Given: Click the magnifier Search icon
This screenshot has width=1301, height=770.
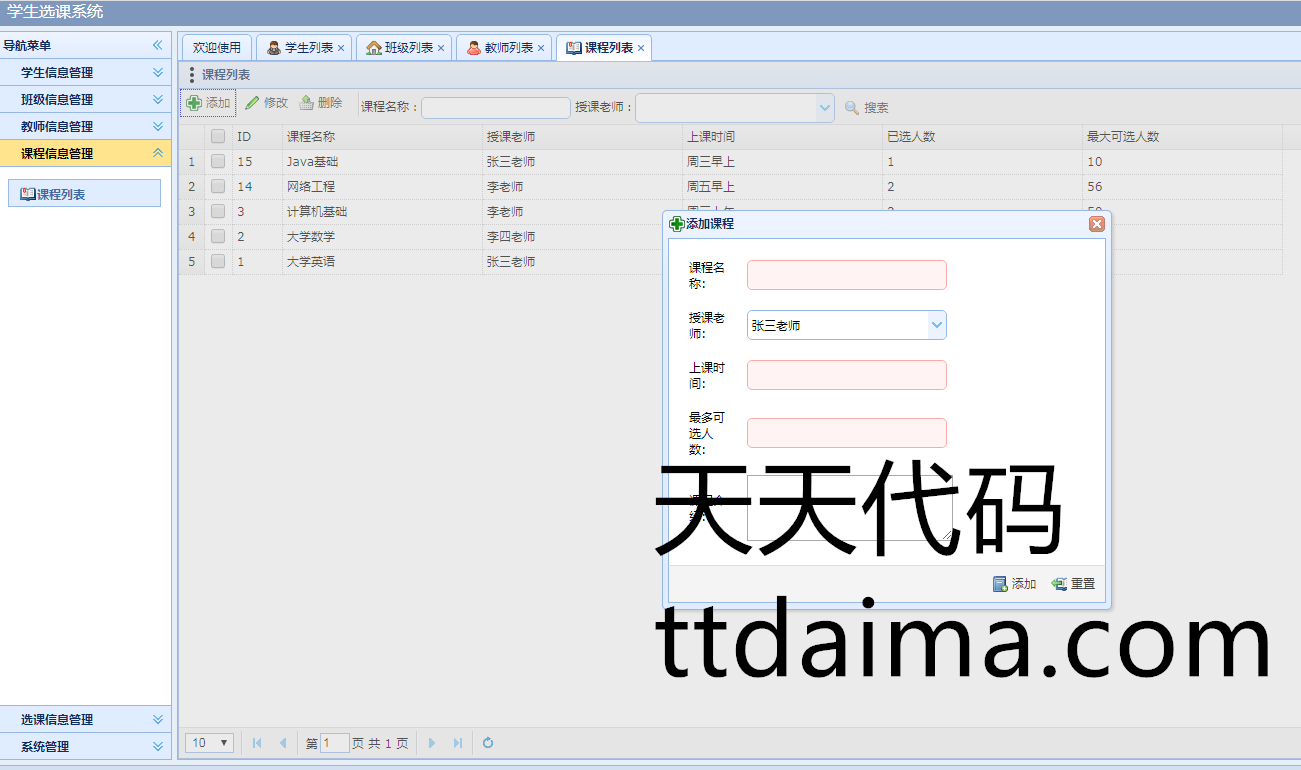Looking at the screenshot, I should point(852,108).
